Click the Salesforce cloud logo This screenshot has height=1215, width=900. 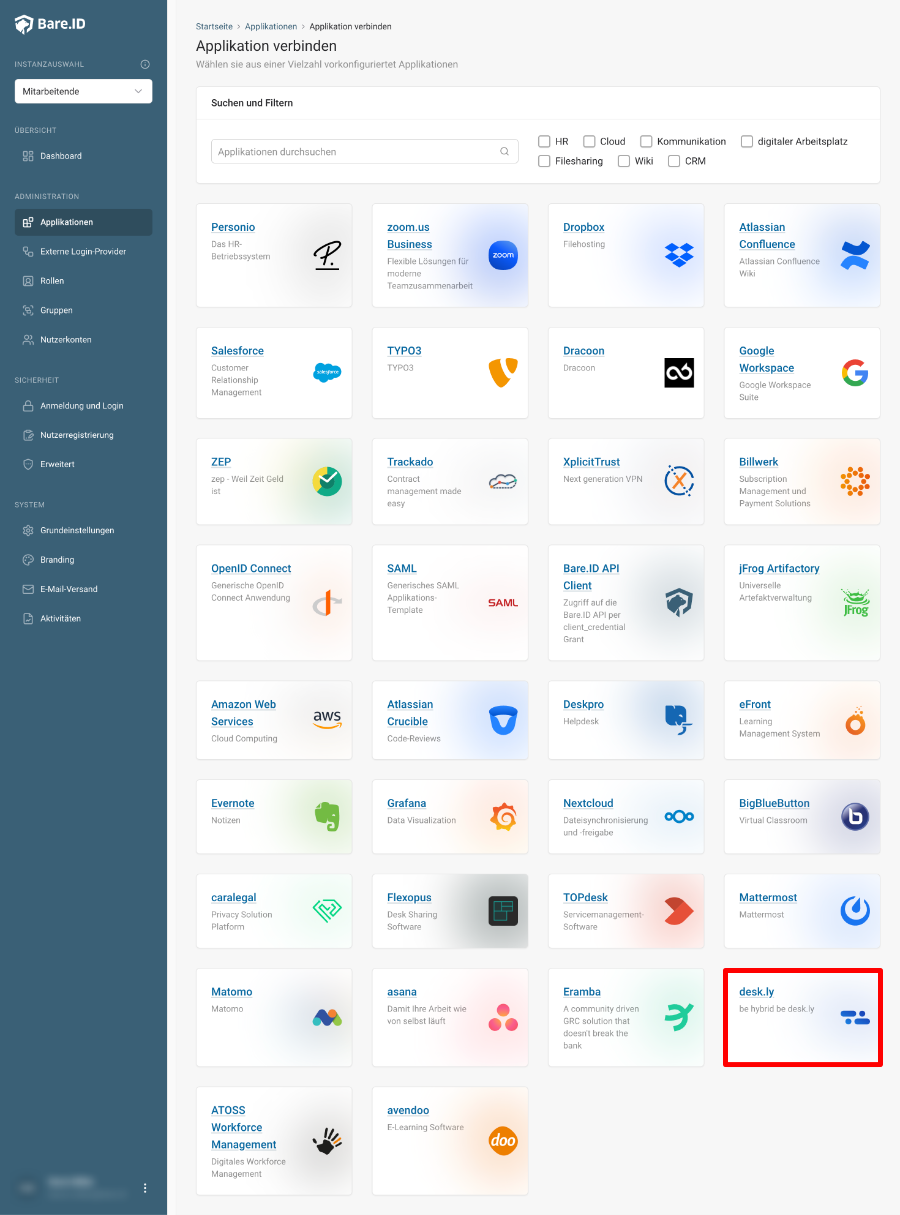click(327, 373)
